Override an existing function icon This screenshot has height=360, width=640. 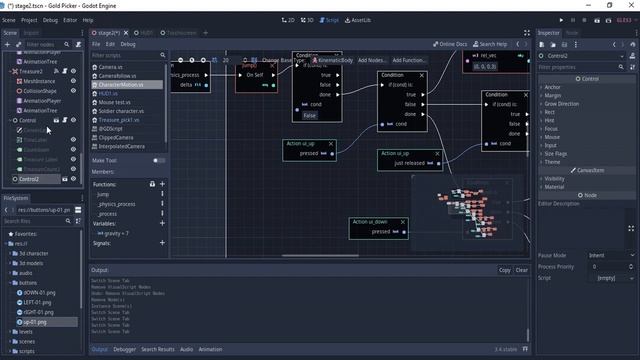(152, 184)
